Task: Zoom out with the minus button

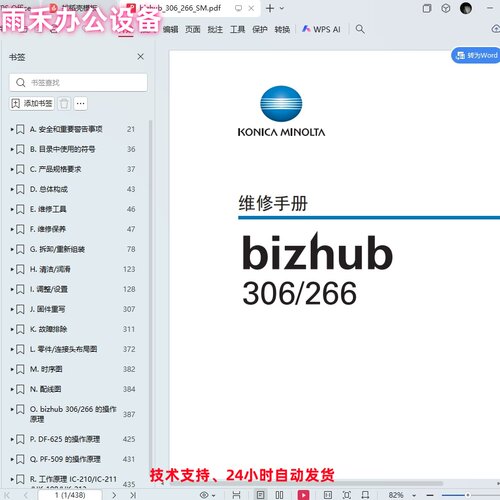Action: [x=430, y=495]
